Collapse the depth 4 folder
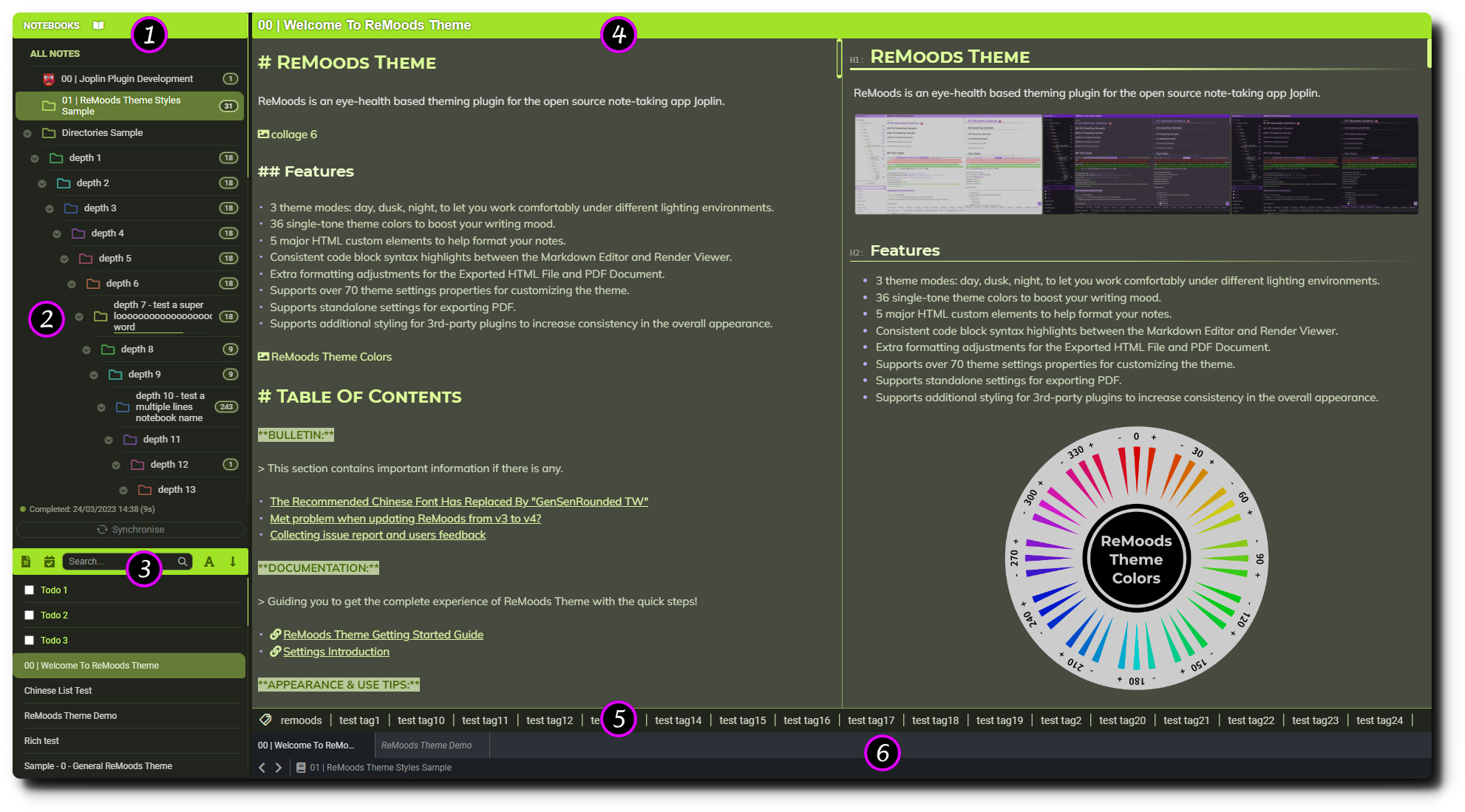This screenshot has height=812, width=1465. 57,234
